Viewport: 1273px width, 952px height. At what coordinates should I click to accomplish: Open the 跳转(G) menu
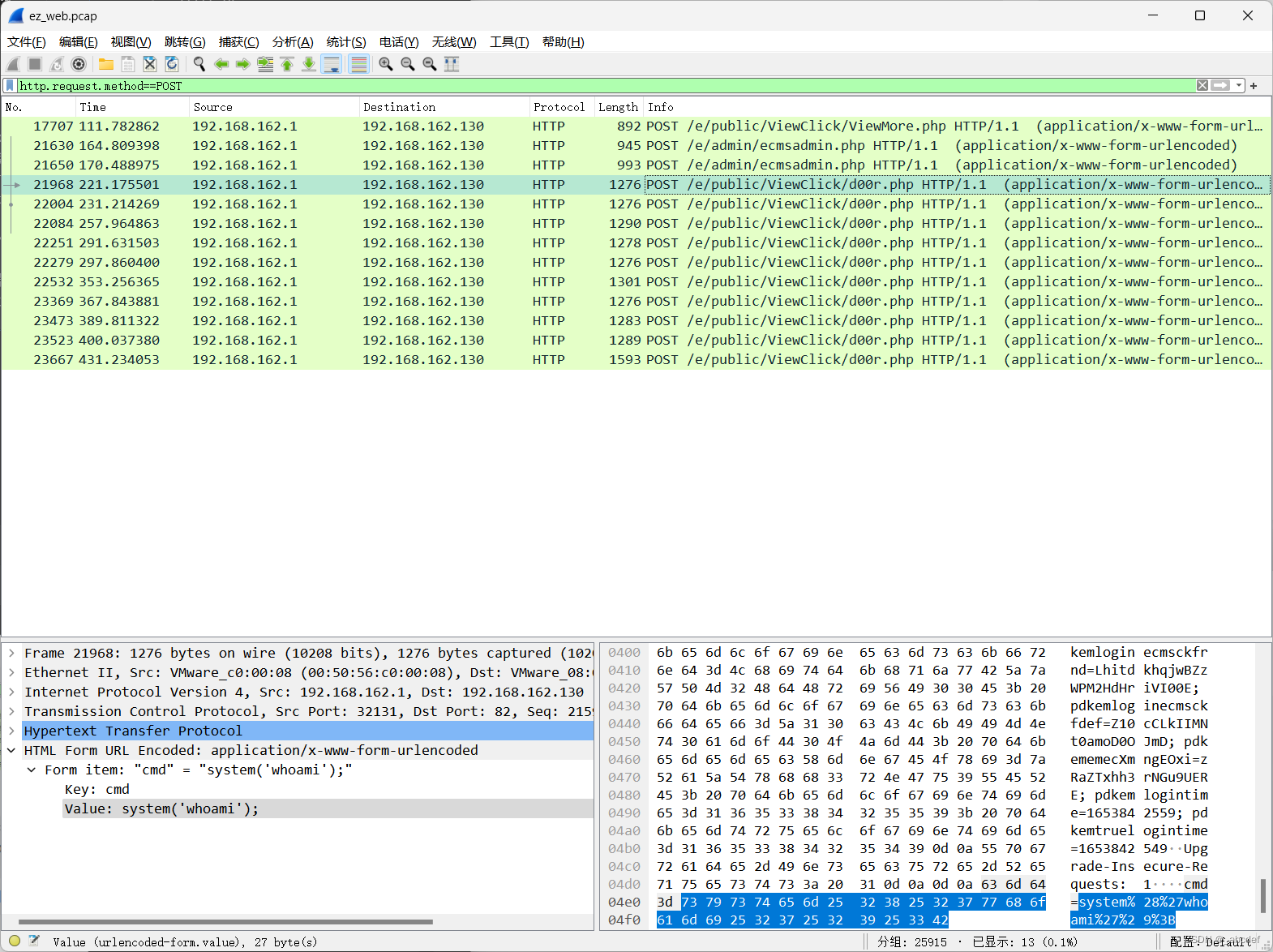[x=185, y=42]
